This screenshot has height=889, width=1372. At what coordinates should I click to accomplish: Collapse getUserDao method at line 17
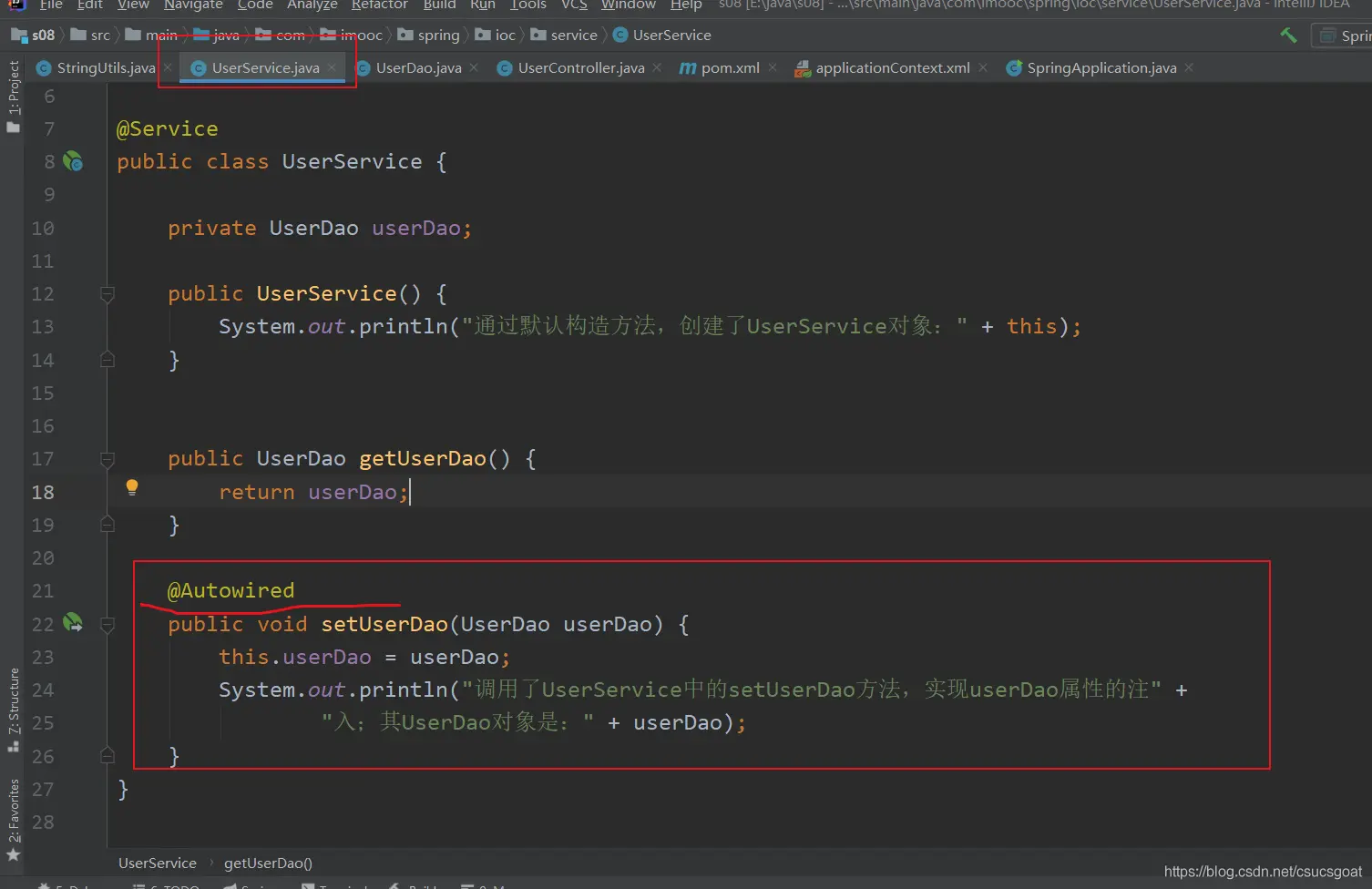[107, 459]
